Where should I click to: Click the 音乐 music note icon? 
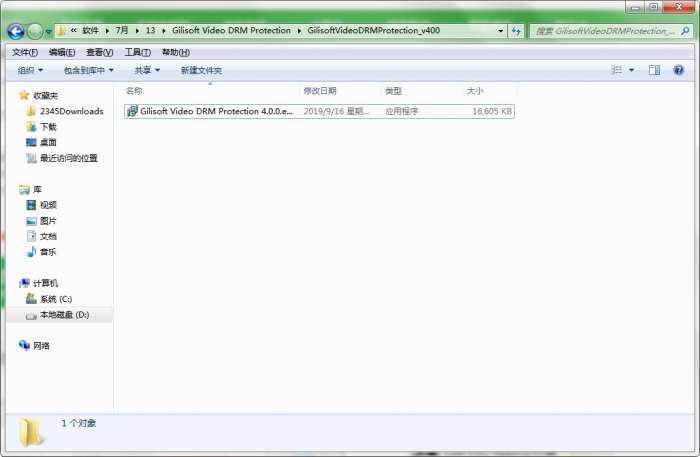pyautogui.click(x=31, y=252)
